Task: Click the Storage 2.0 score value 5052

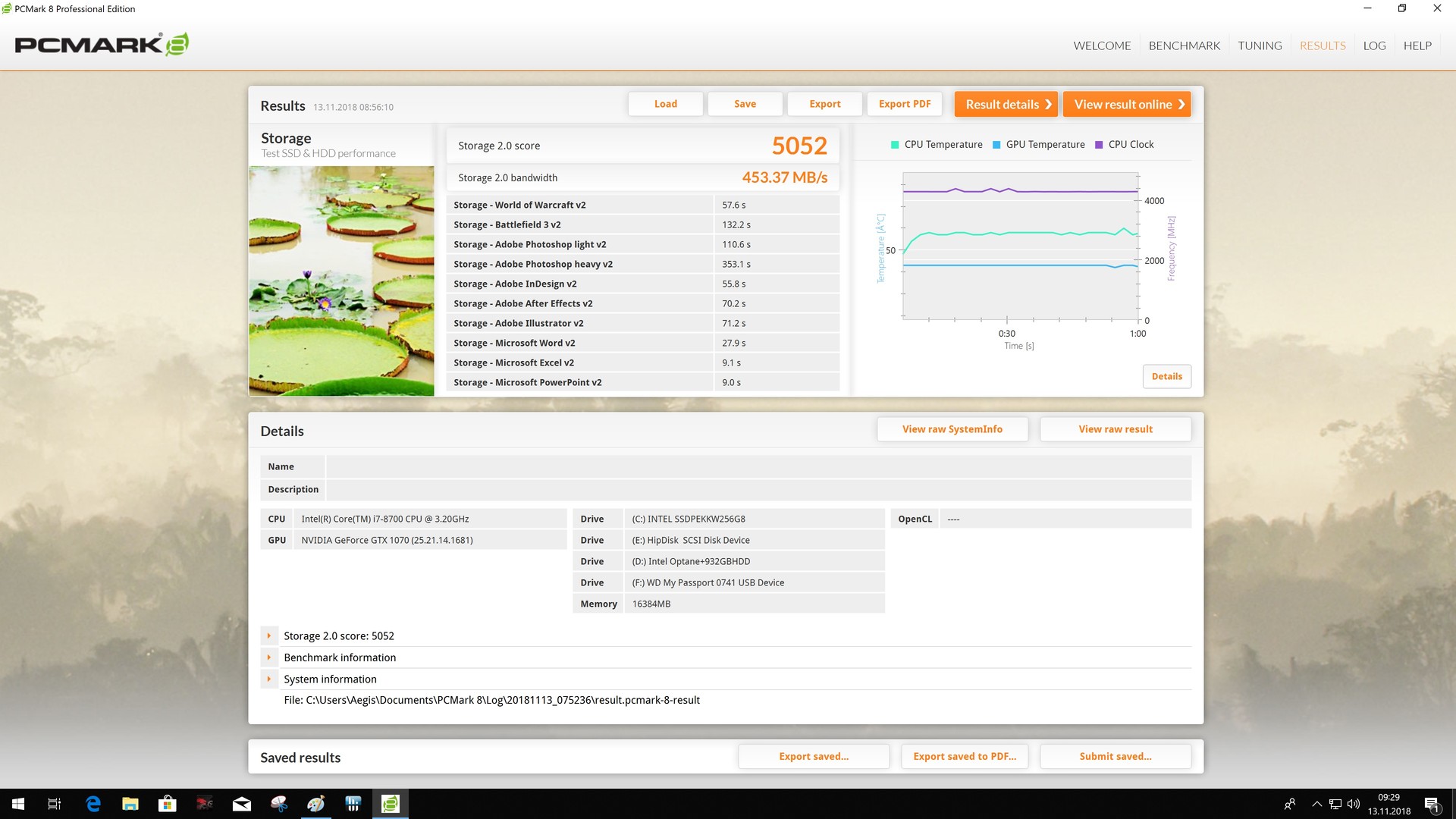Action: pyautogui.click(x=799, y=146)
